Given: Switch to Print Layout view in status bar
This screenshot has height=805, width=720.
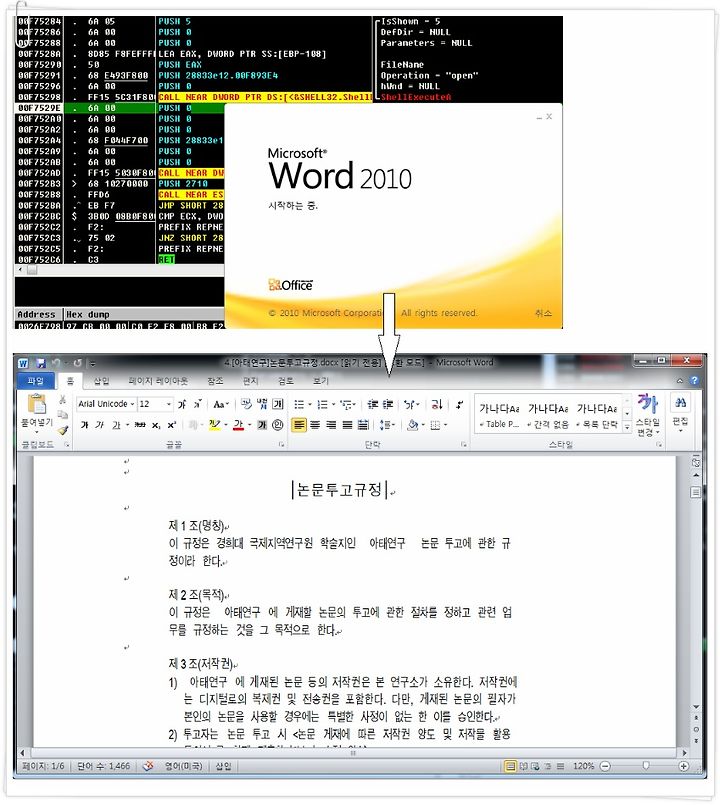Looking at the screenshot, I should [510, 766].
